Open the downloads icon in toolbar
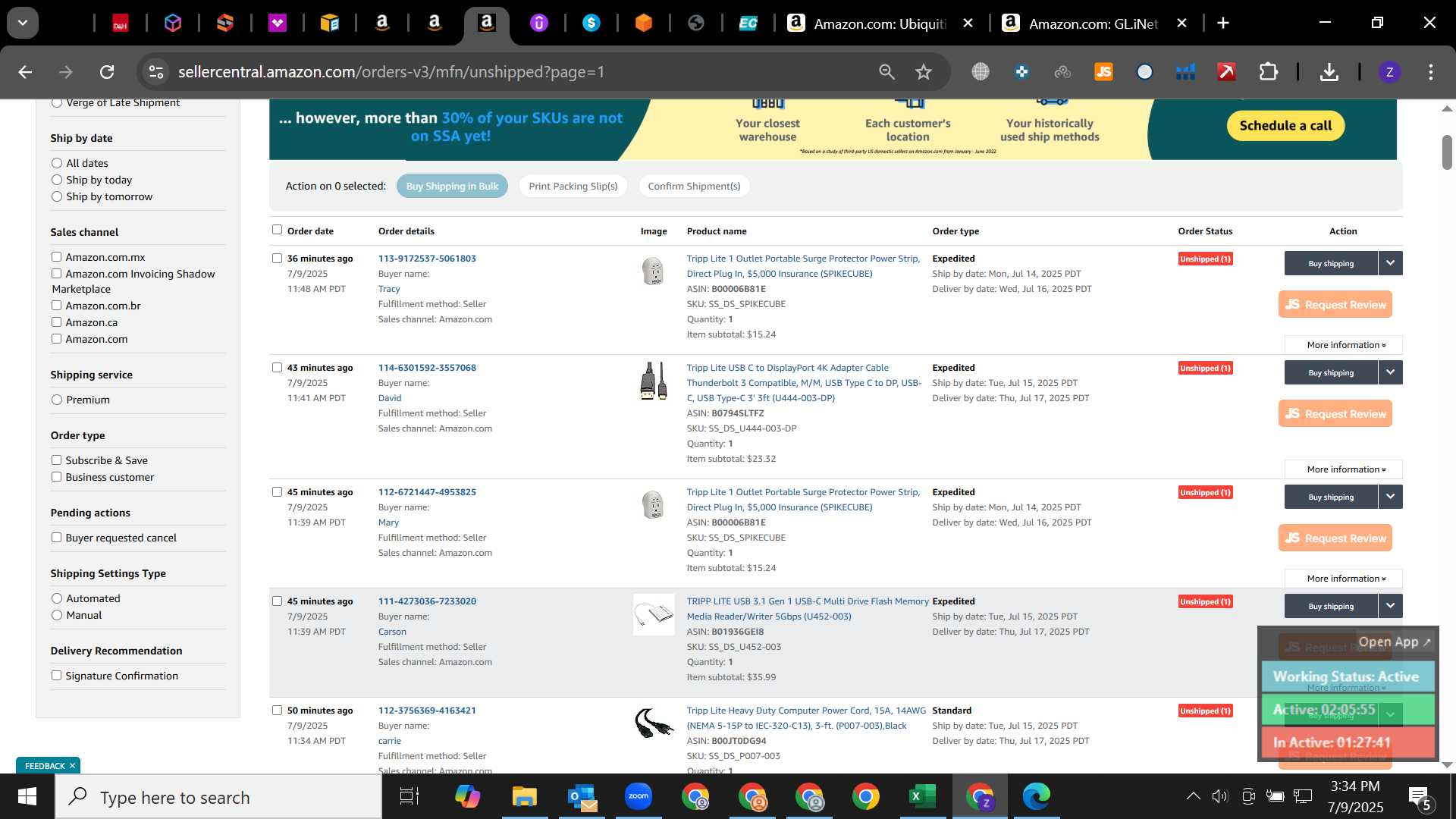 click(1329, 72)
